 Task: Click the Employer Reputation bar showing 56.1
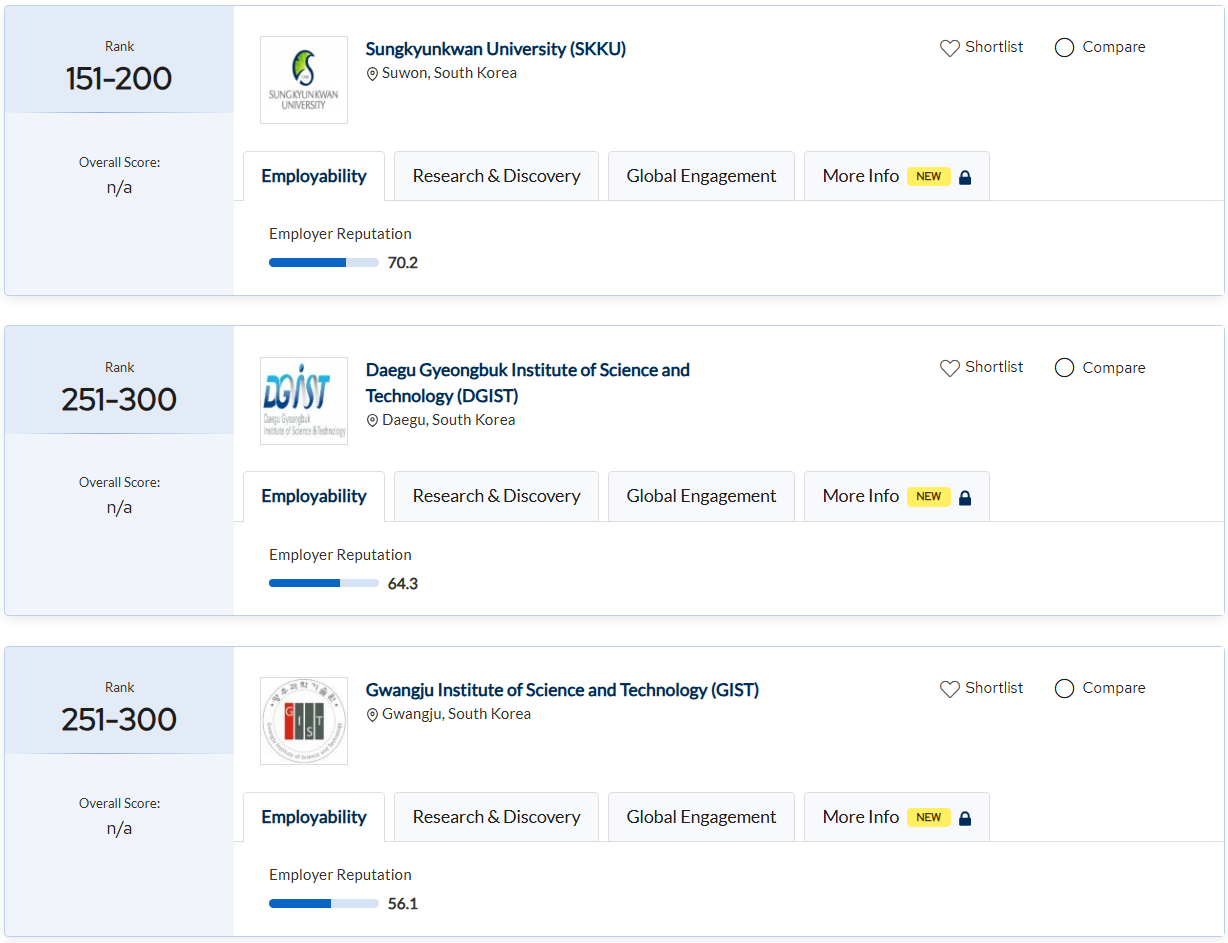coord(324,904)
